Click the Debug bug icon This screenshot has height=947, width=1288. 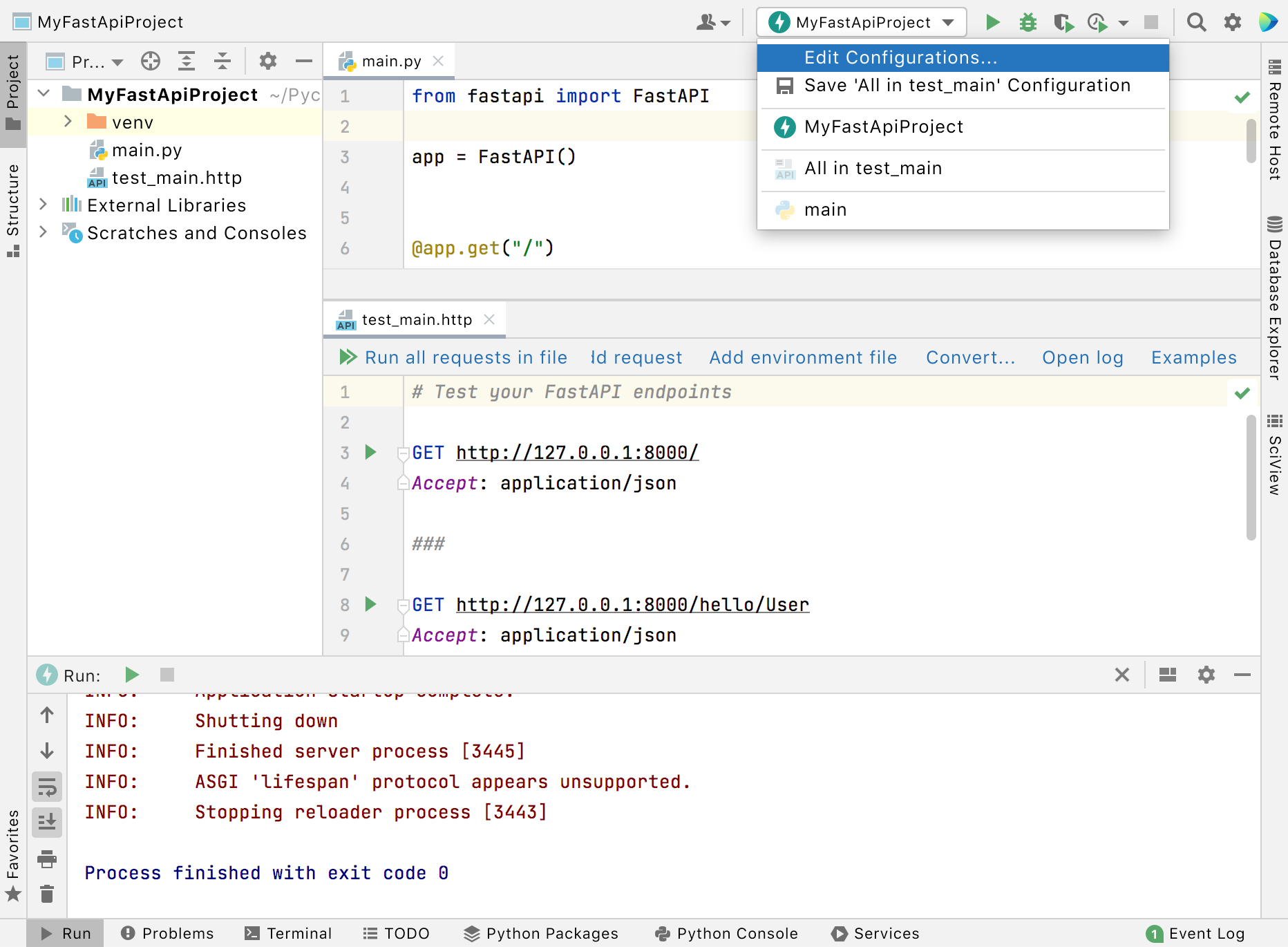click(x=1028, y=22)
